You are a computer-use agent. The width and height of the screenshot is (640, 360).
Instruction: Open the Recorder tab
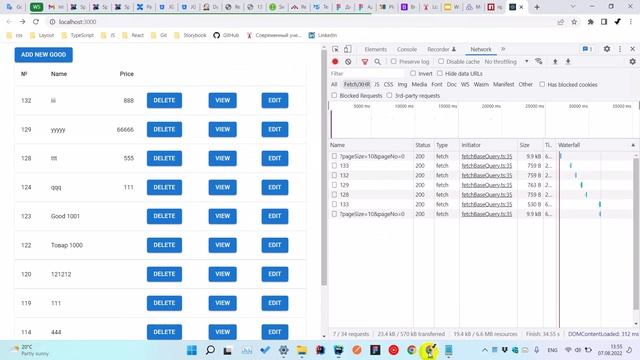click(x=442, y=49)
